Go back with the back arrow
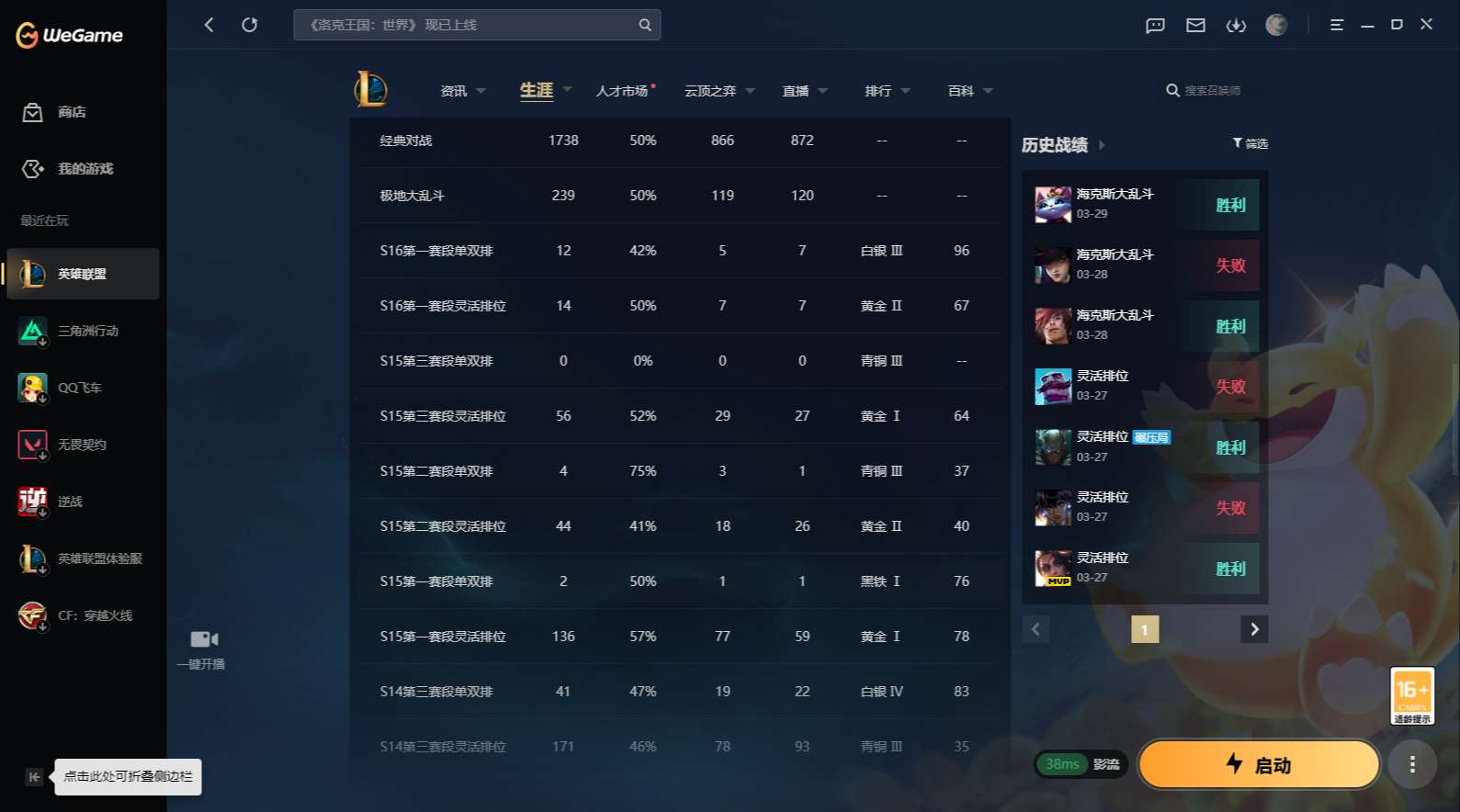 [209, 25]
